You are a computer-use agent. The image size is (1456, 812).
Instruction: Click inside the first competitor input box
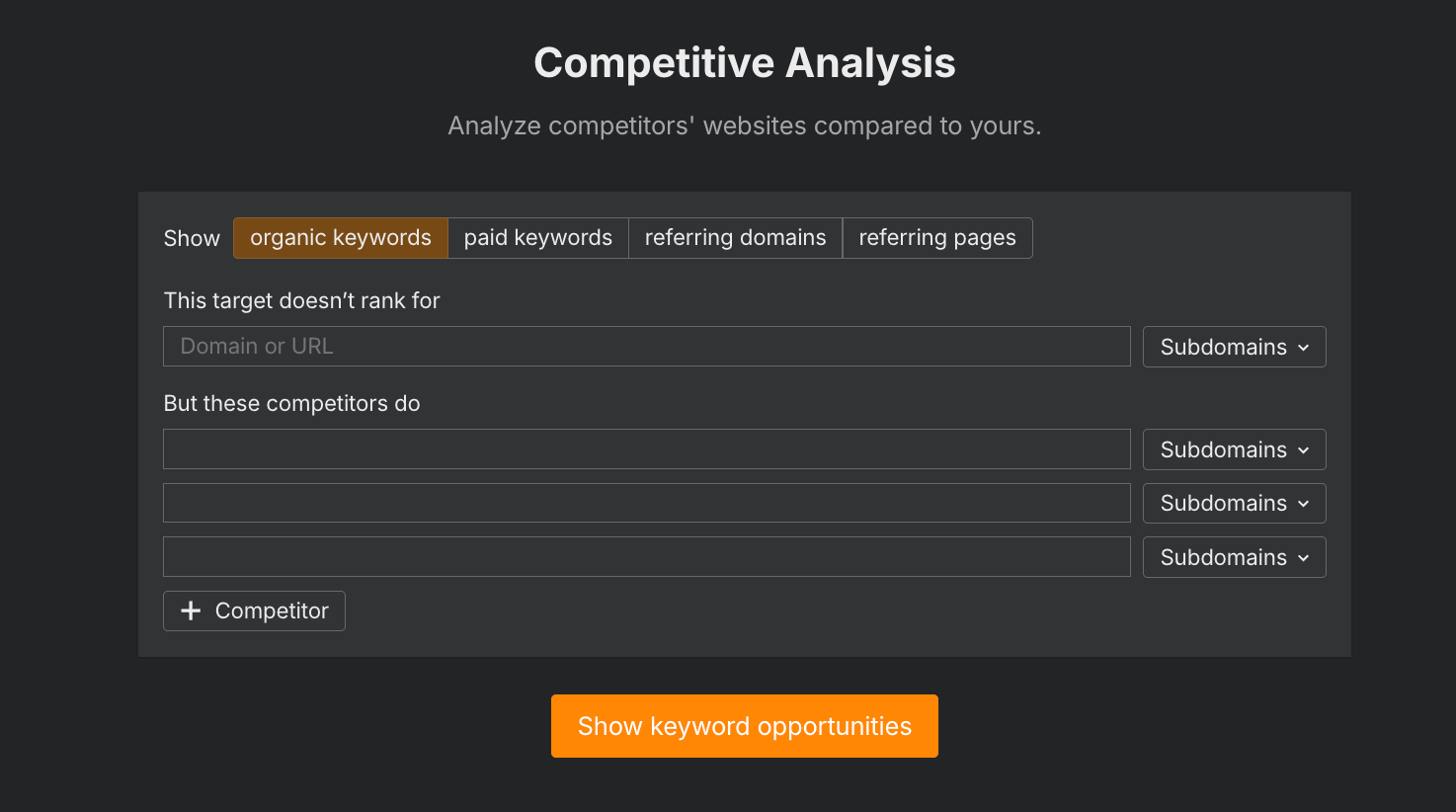point(646,448)
